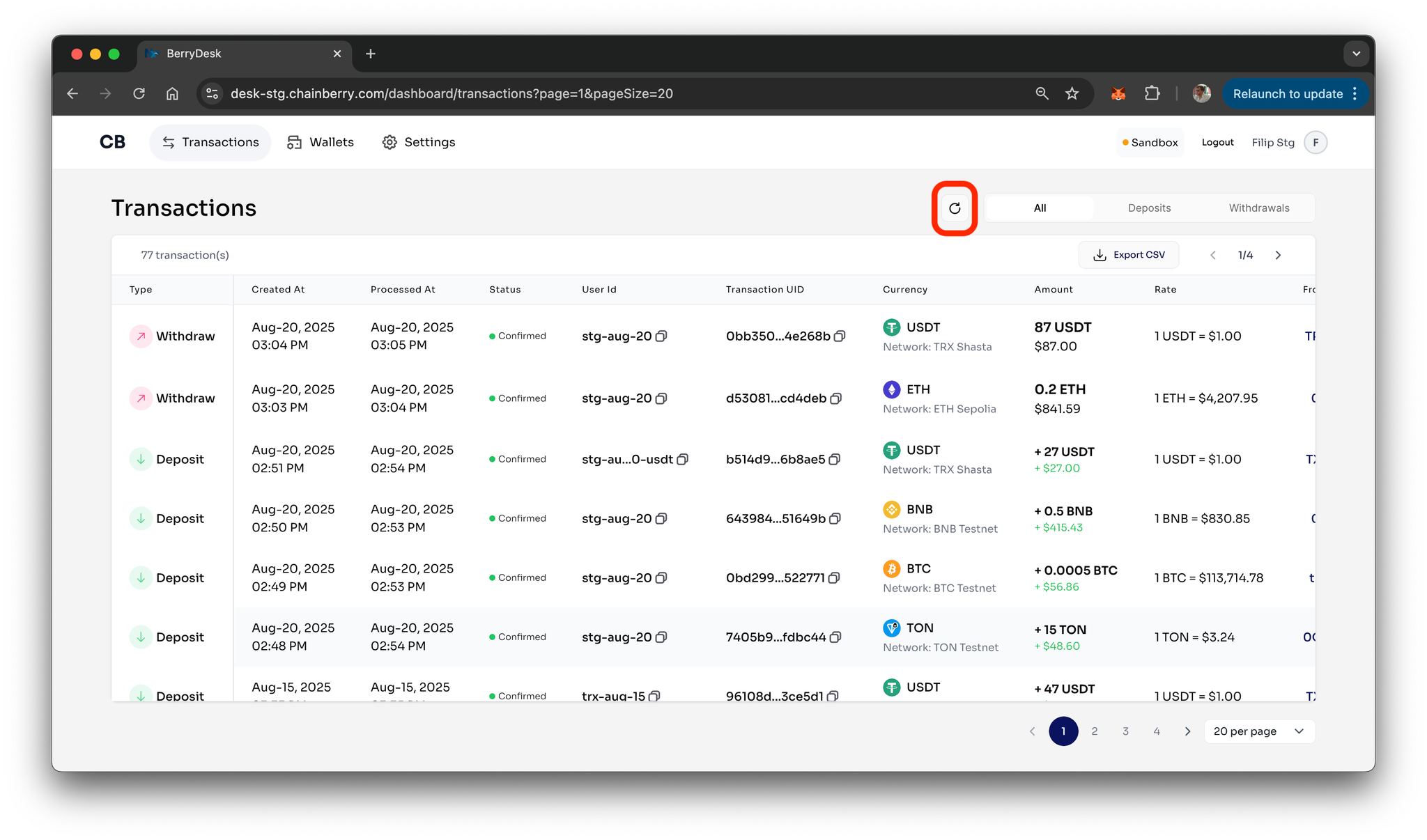Click the Logout link

pyautogui.click(x=1217, y=143)
